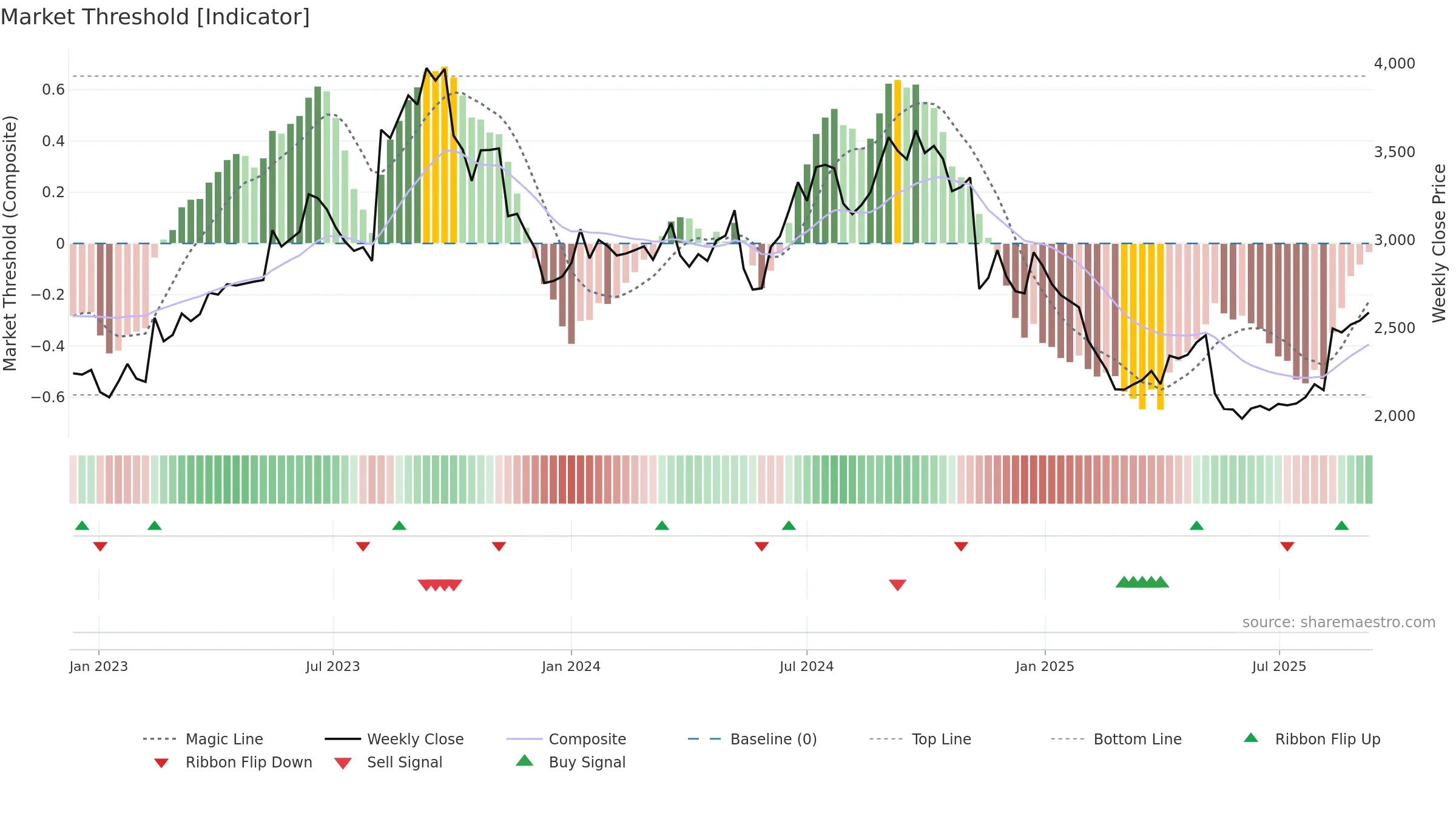Click the 3,000 price axis label
The height and width of the screenshot is (819, 1456).
[1394, 240]
